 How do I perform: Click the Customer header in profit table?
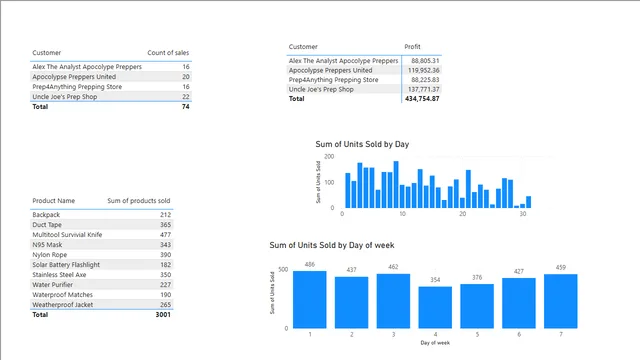click(x=303, y=47)
